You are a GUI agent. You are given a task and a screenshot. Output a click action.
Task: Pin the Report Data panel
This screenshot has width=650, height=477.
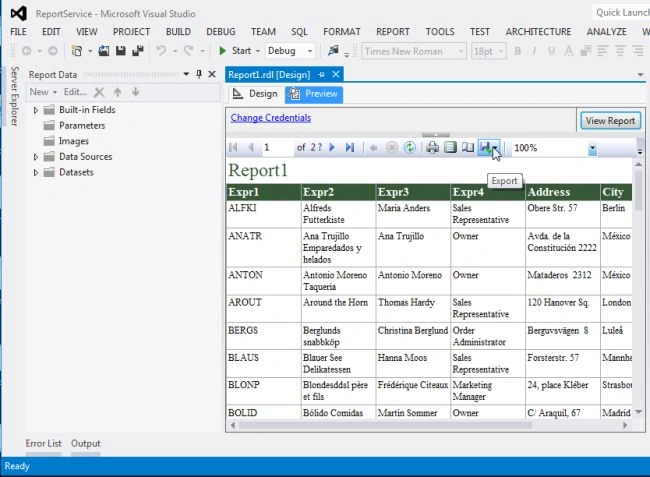[199, 74]
